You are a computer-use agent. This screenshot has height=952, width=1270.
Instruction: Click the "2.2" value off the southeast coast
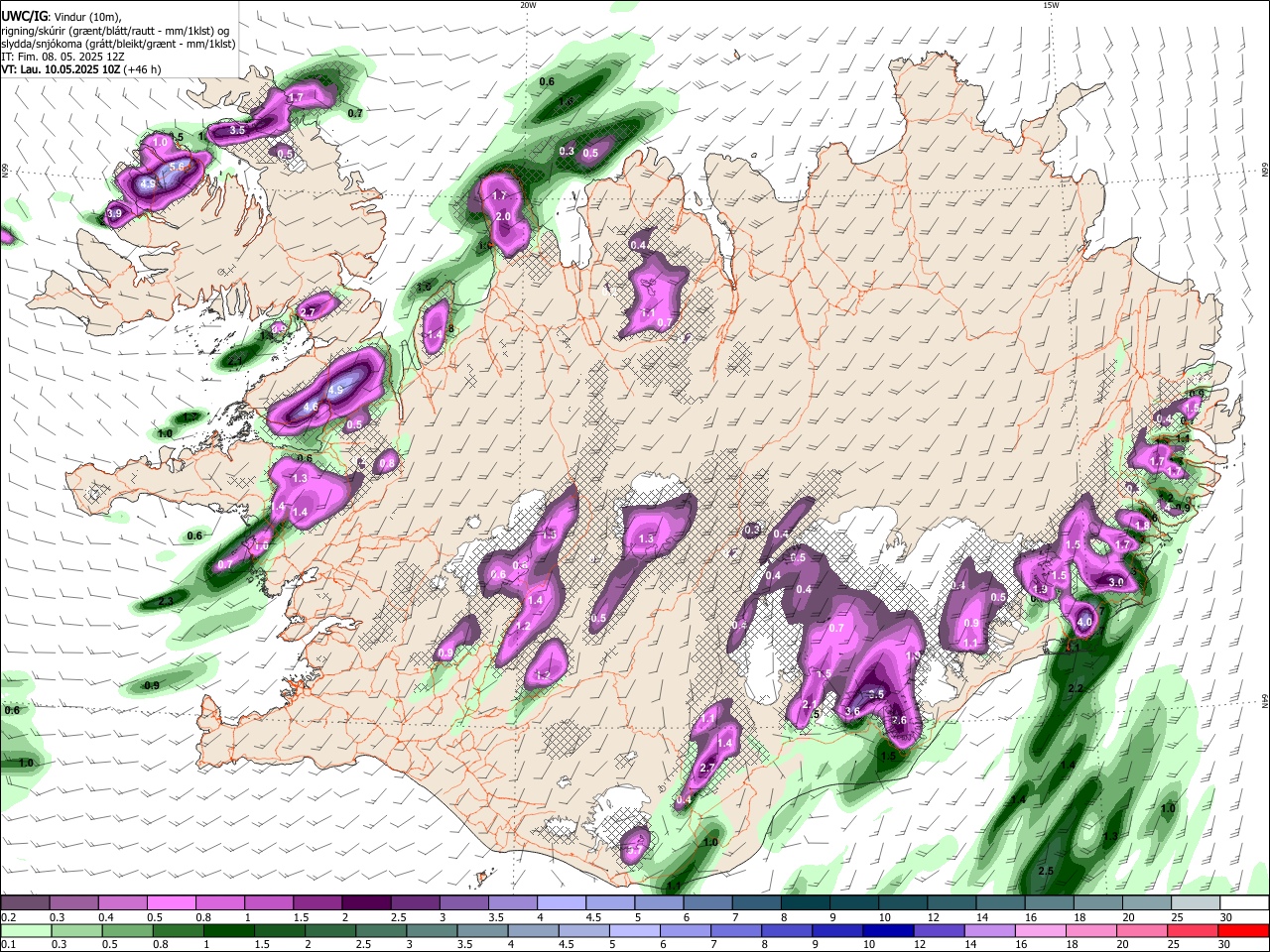tap(1075, 688)
